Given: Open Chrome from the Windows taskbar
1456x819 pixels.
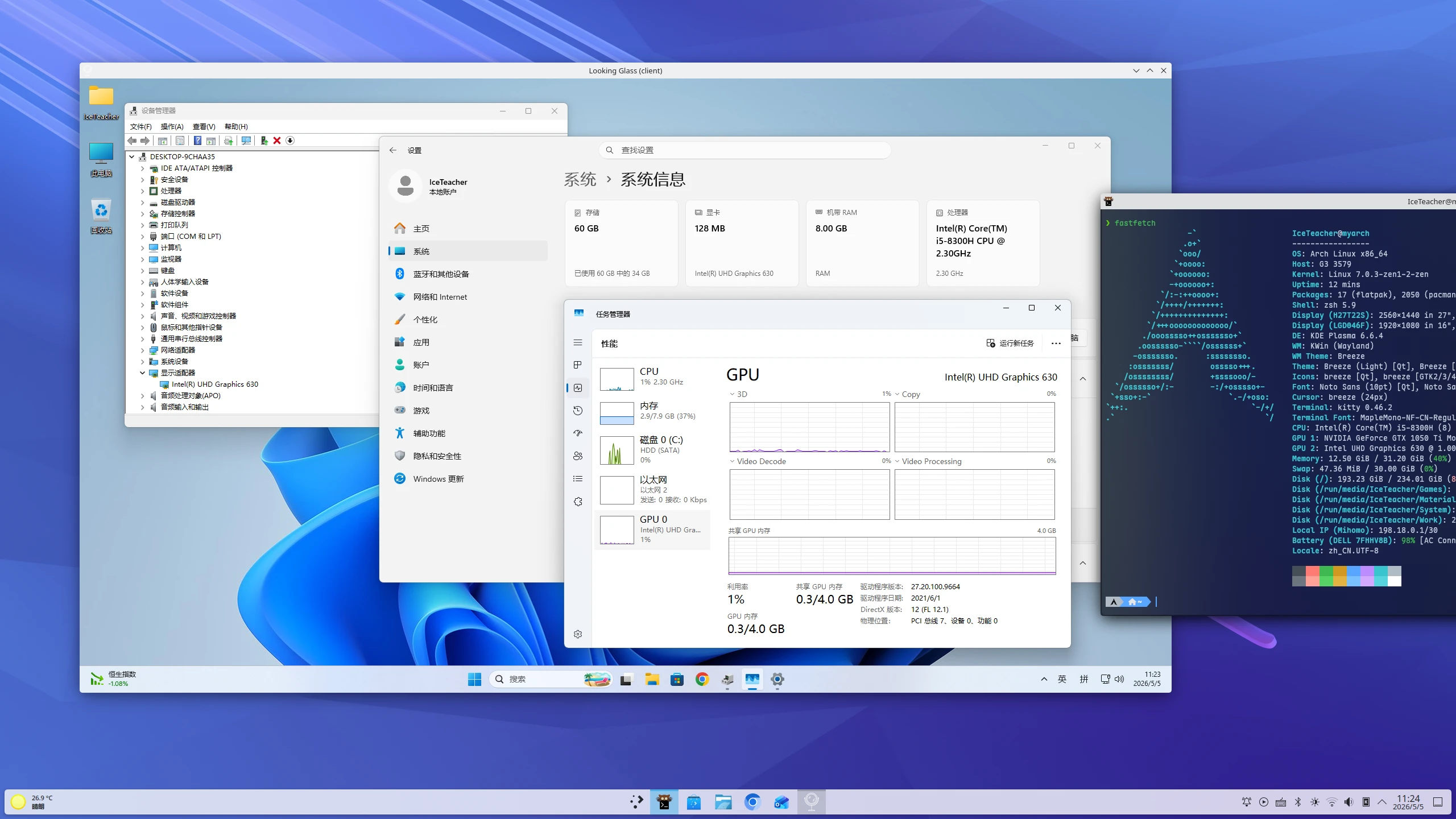Looking at the screenshot, I should (x=702, y=679).
